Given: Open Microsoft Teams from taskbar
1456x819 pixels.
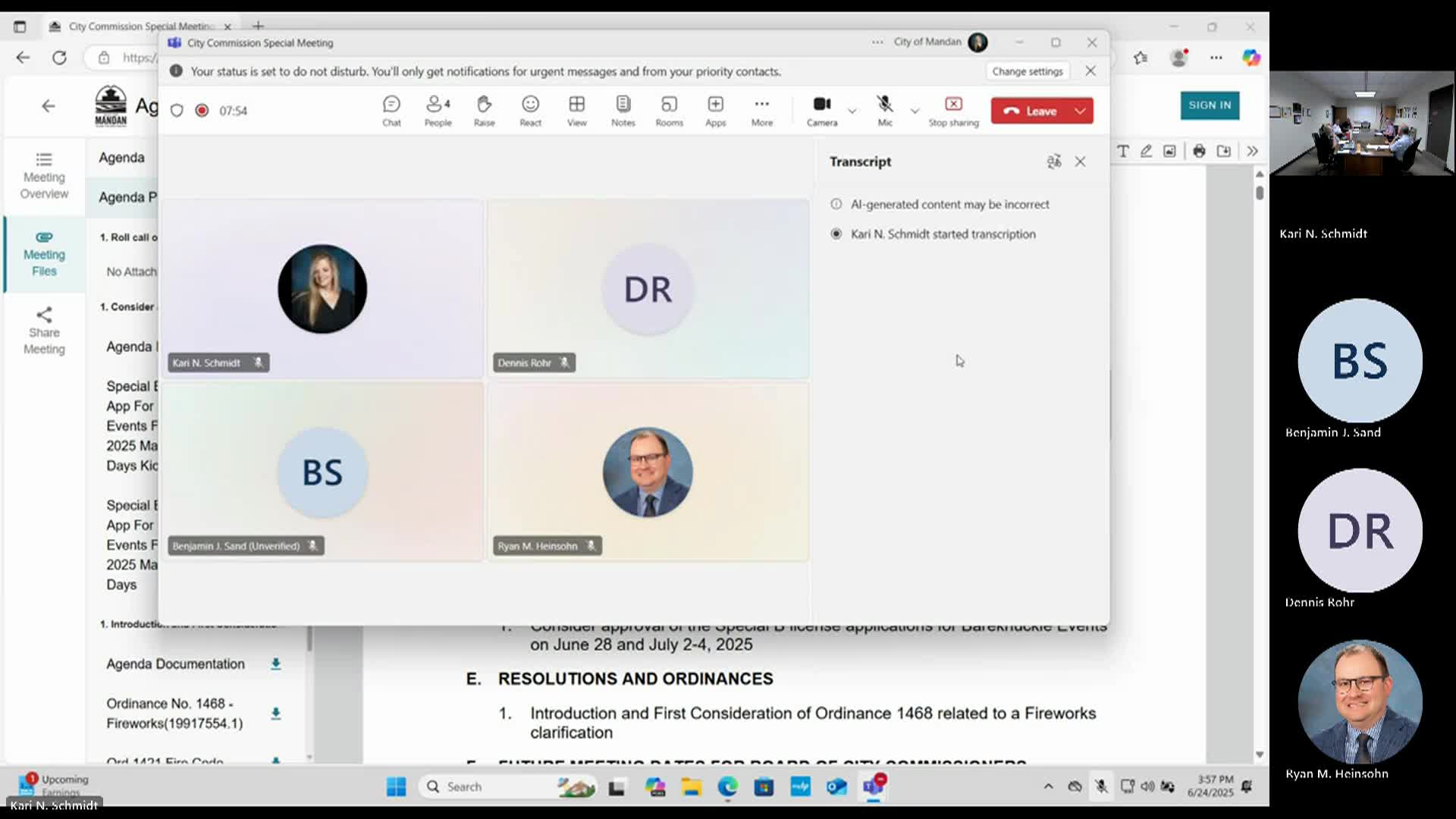Looking at the screenshot, I should [873, 787].
